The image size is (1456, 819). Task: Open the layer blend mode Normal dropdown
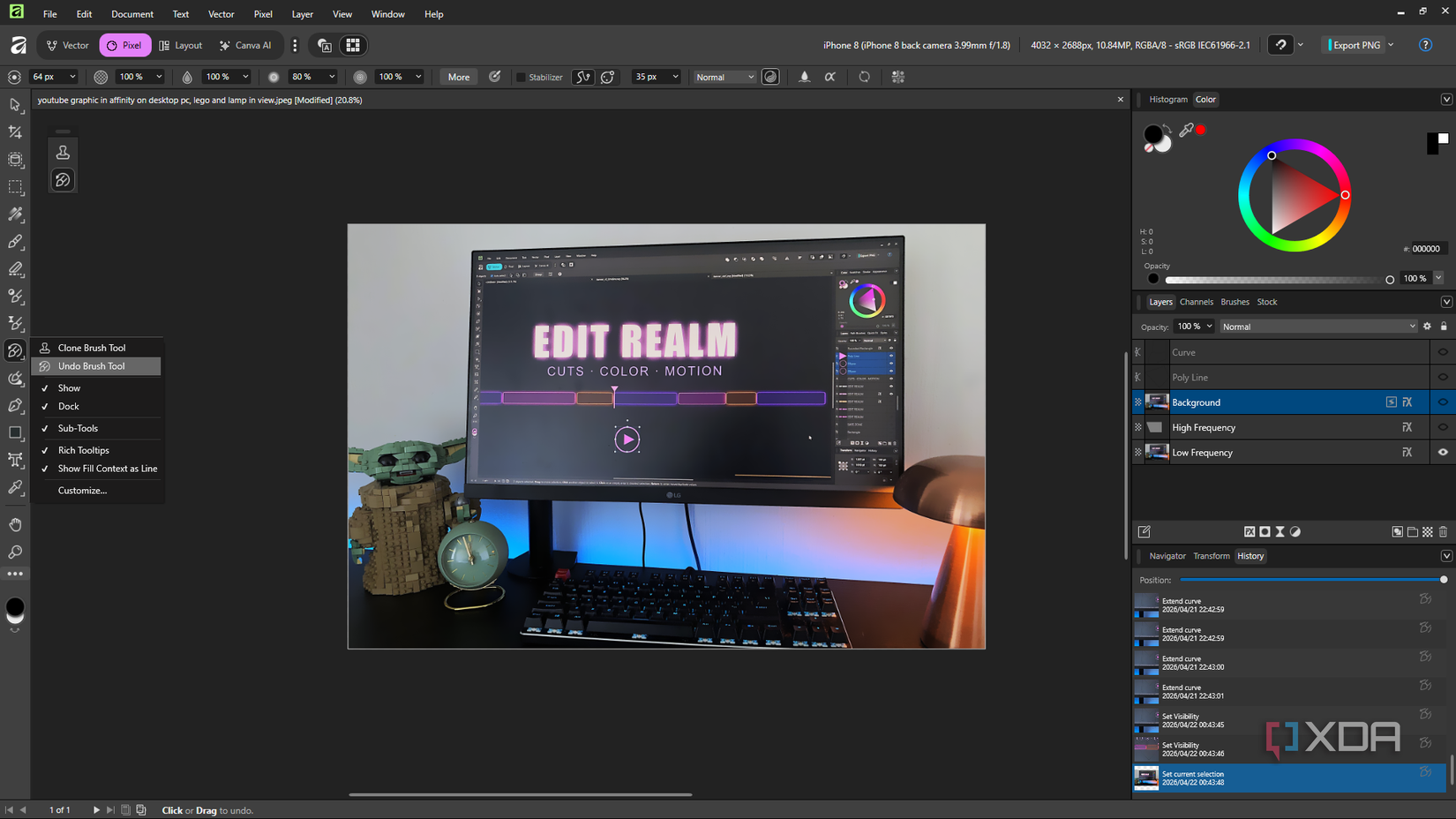pos(1318,327)
